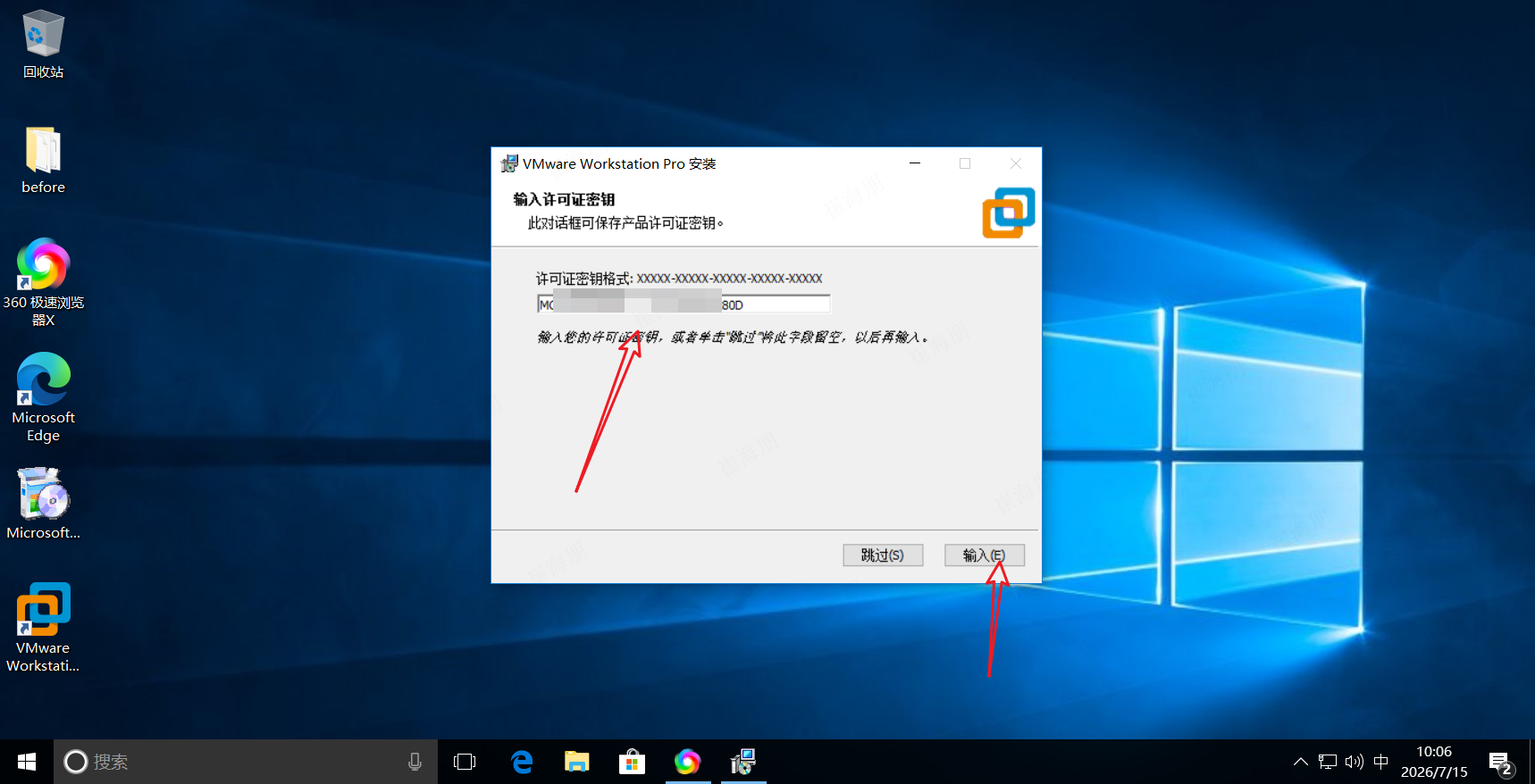This screenshot has height=784, width=1535.
Task: Click the 跳过(S) skip button
Action: [x=883, y=555]
